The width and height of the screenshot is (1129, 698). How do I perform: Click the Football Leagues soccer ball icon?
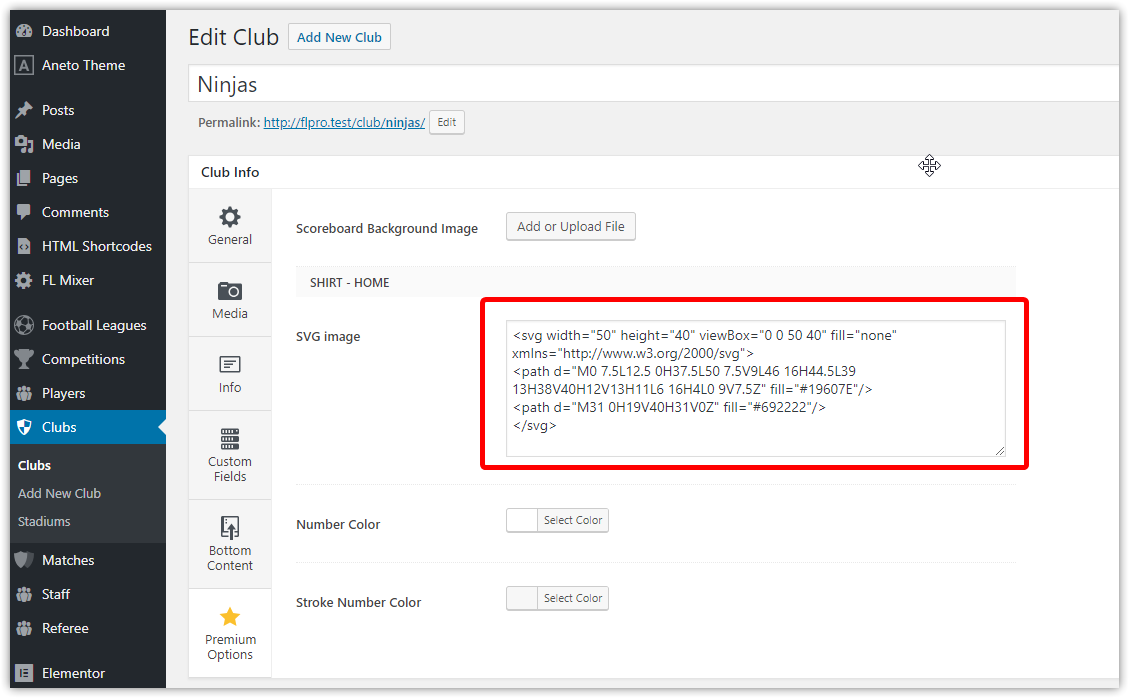point(24,326)
